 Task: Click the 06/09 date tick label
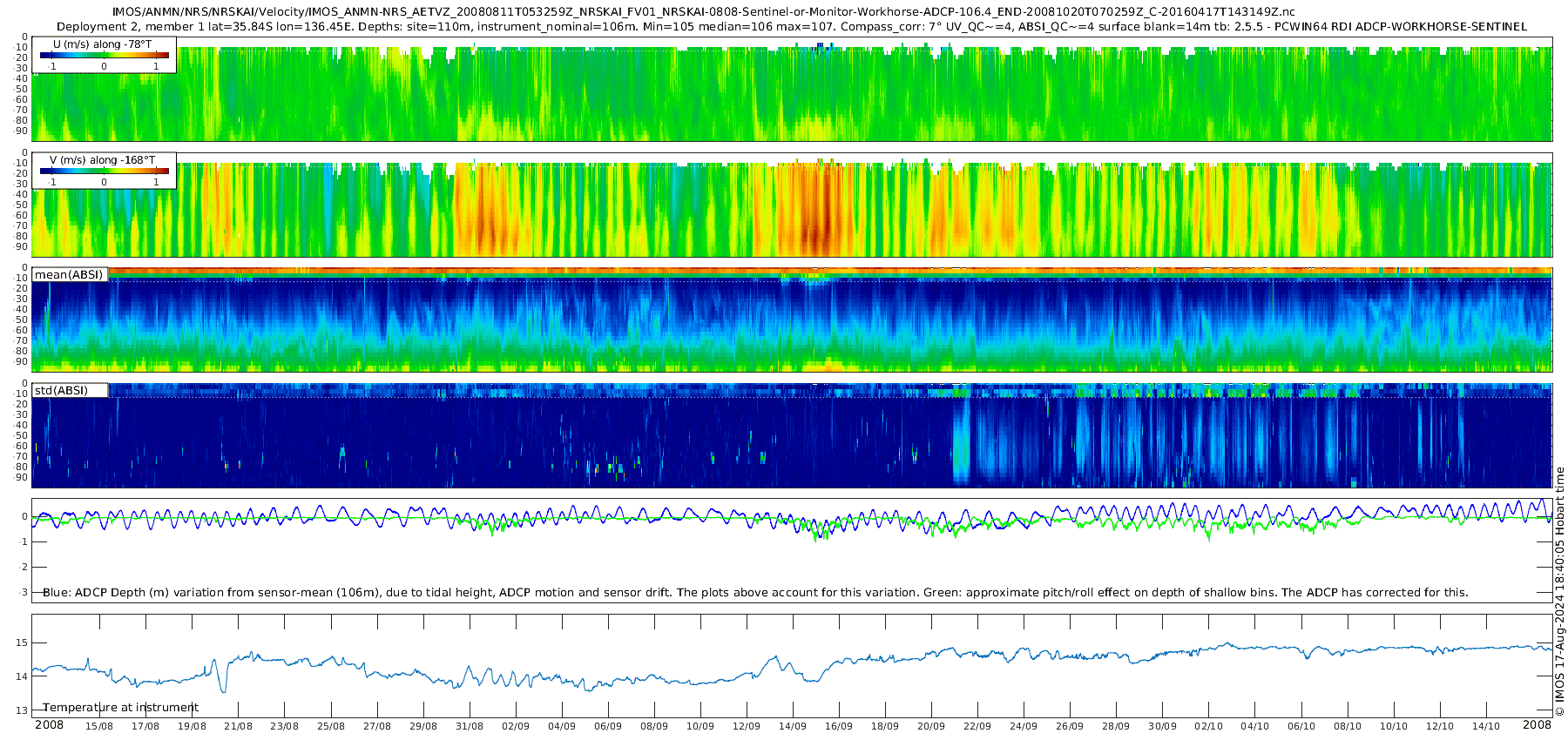click(607, 726)
